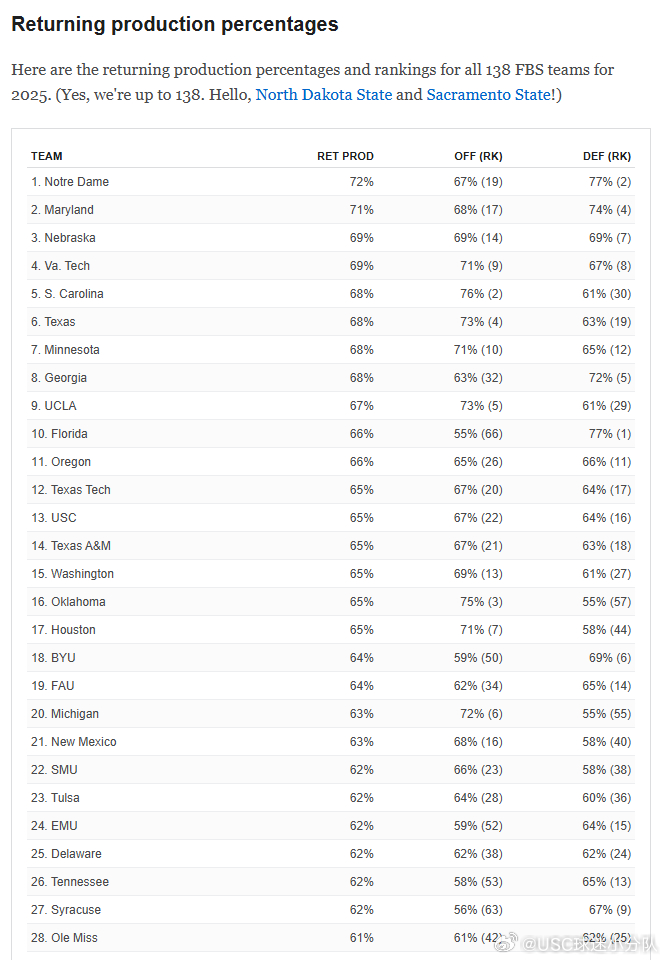665x960 pixels.
Task: Click the Returning production percentages heading
Action: coord(175,24)
